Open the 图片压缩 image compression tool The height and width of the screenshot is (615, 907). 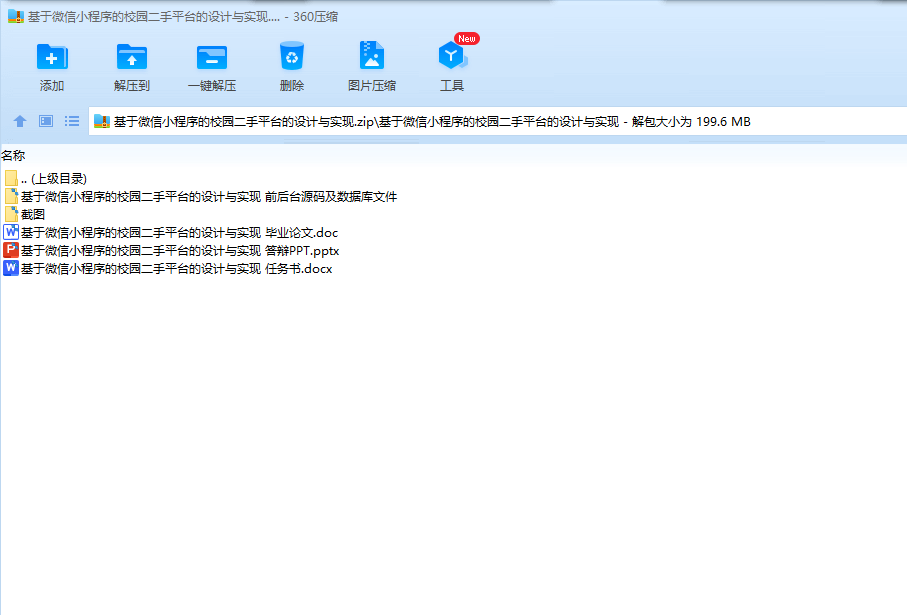coord(371,56)
